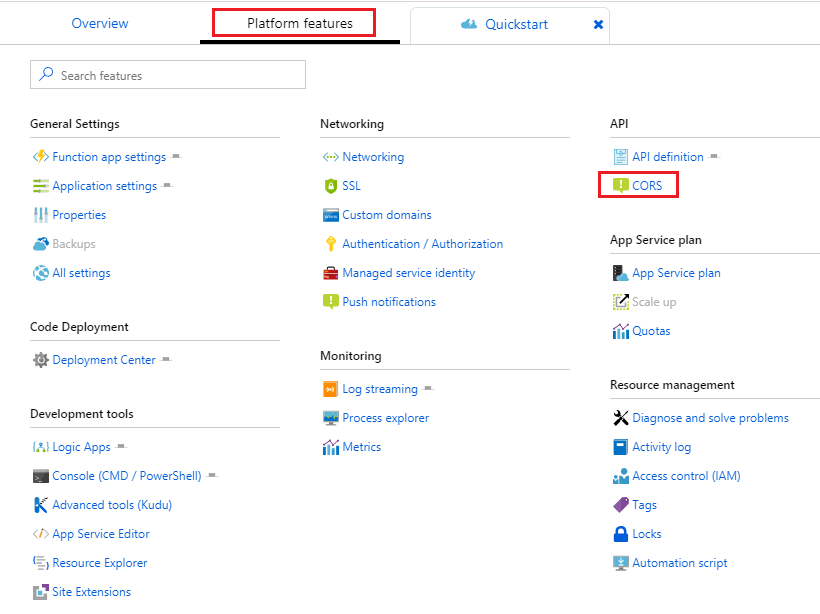Click the SSL green padlock icon
Screen dimensions: 820x614
331,186
